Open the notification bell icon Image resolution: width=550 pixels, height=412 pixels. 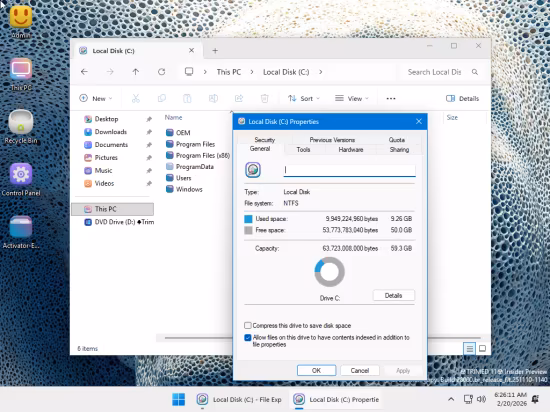click(535, 399)
